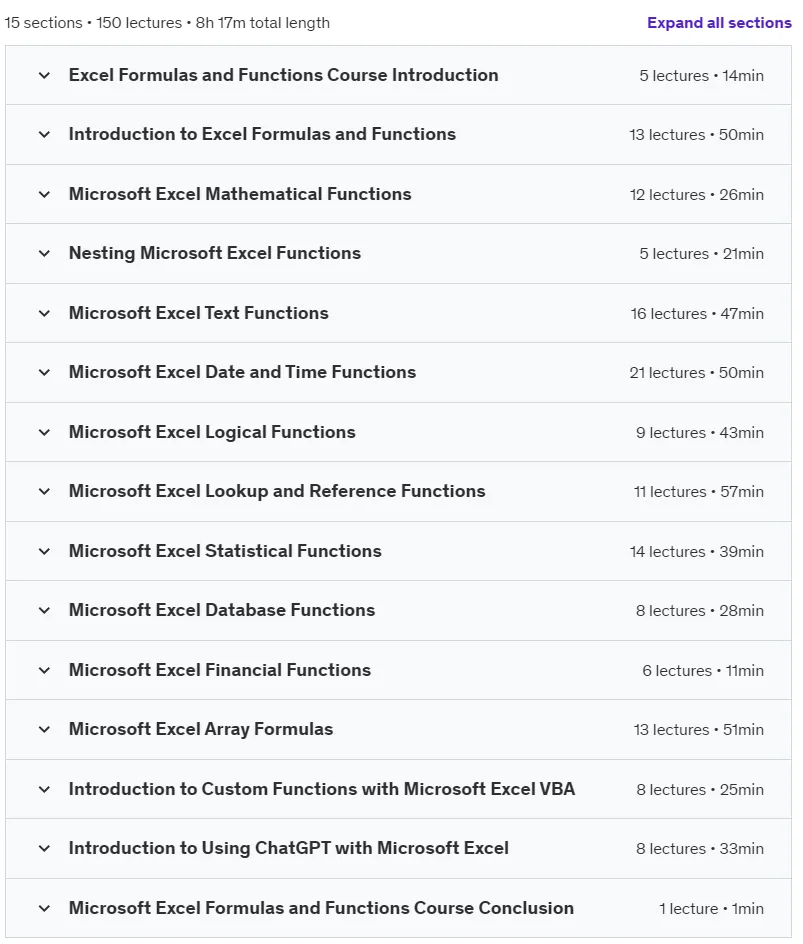
Task: Open Formulas and Functions Course Conclusion section
Action: [x=321, y=908]
